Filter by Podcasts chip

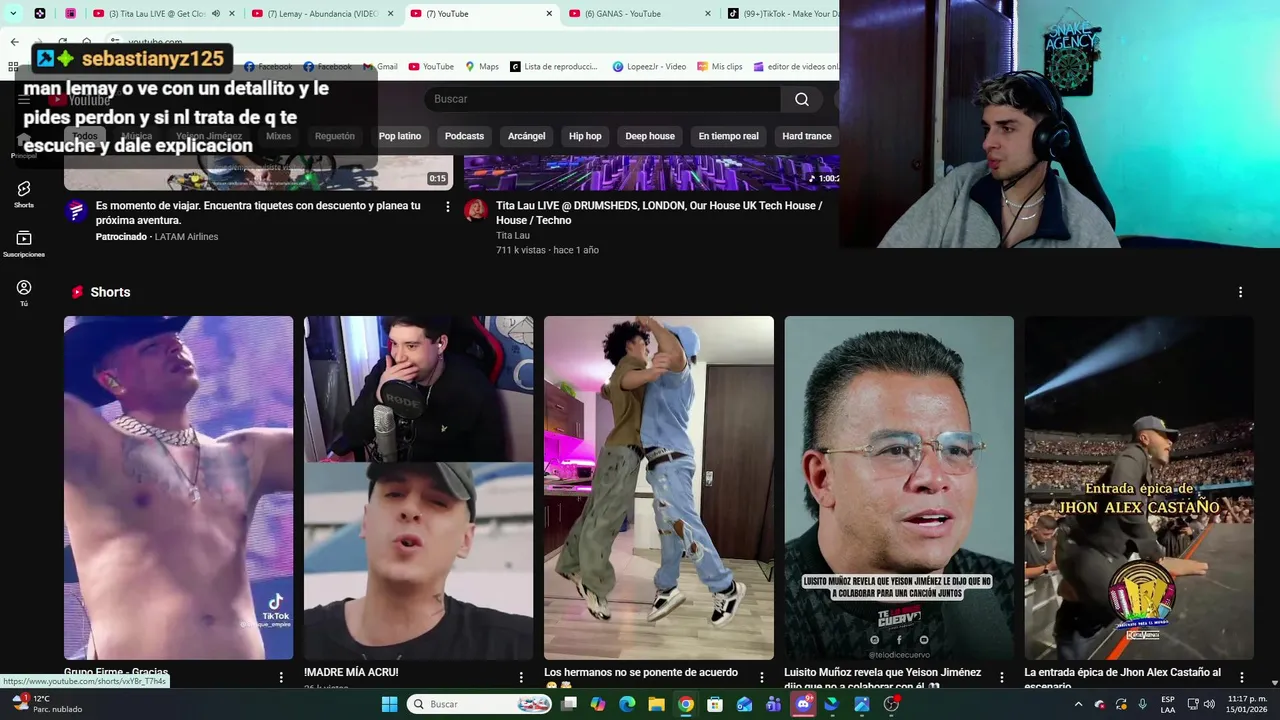tap(464, 136)
